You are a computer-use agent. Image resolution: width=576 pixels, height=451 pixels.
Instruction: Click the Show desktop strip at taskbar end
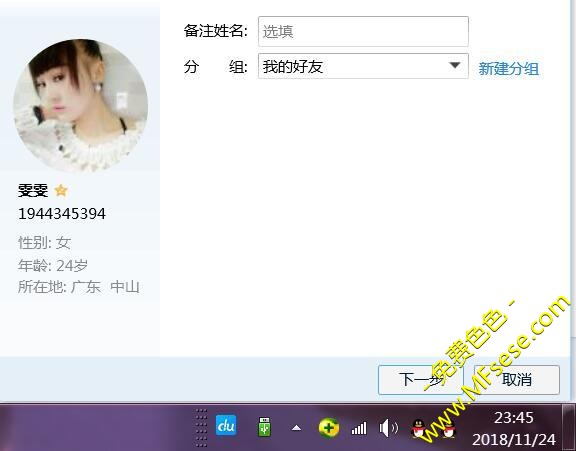pyautogui.click(x=569, y=427)
